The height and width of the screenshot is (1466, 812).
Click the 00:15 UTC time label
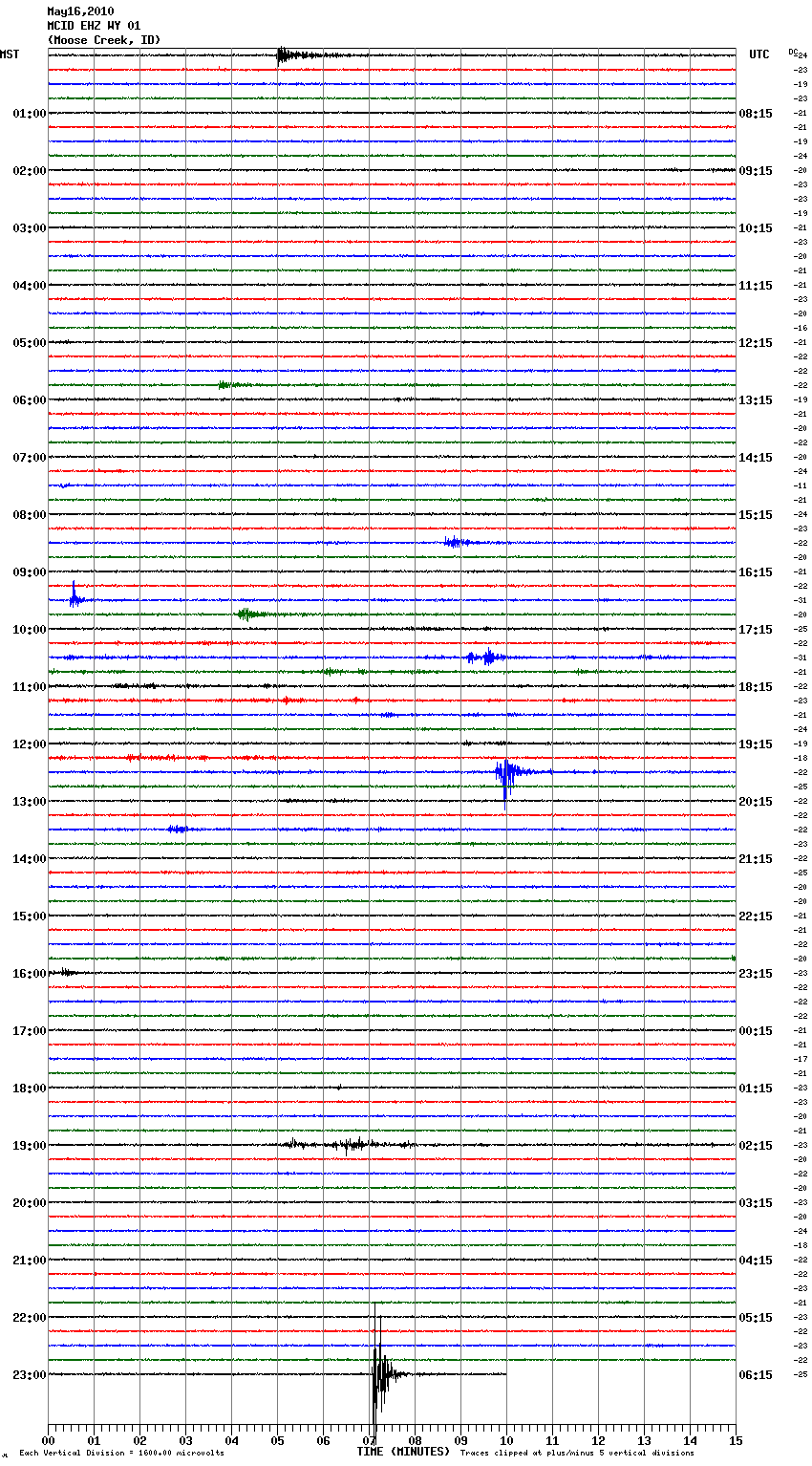(x=756, y=1031)
